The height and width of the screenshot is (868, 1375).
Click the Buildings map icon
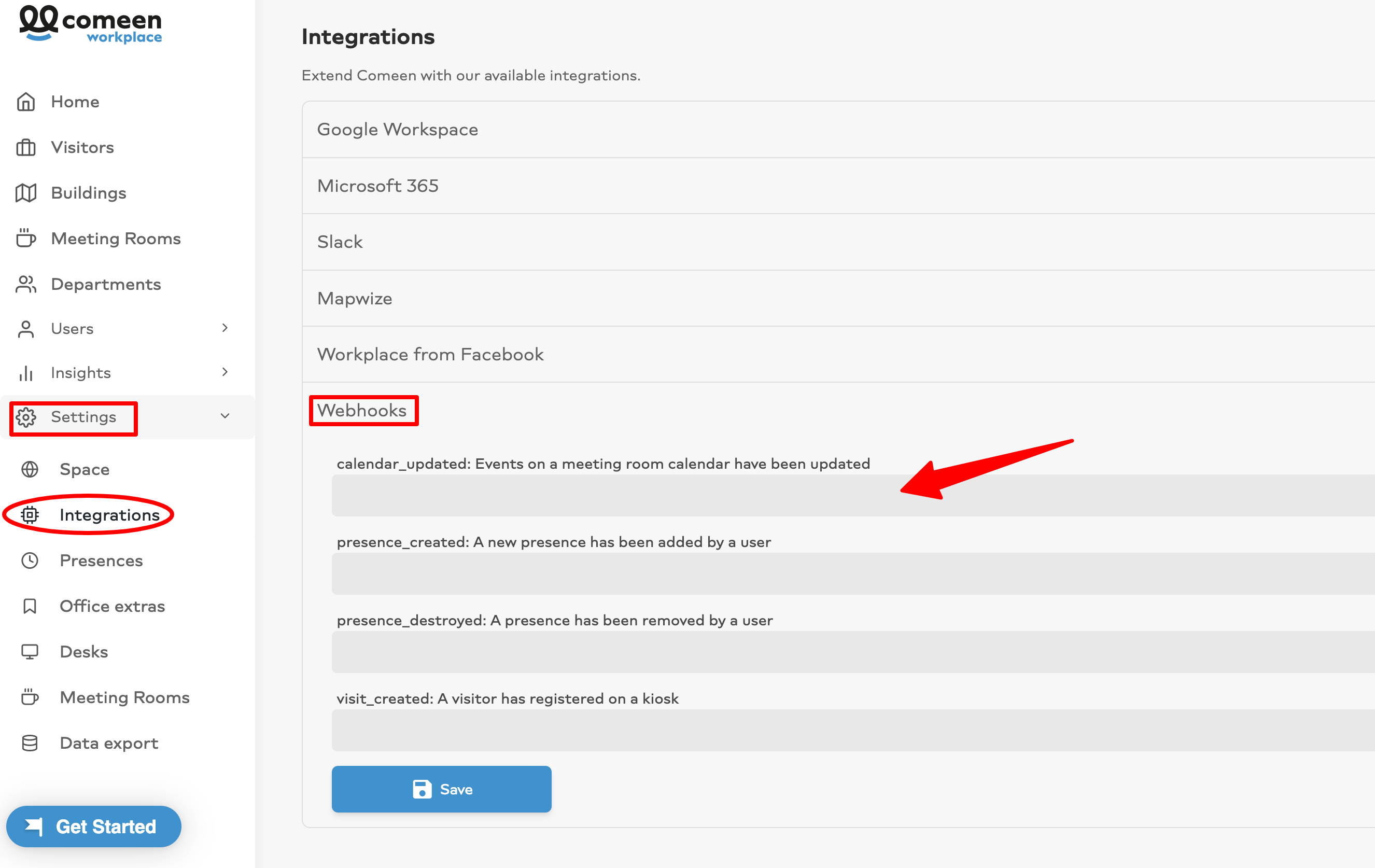[26, 193]
